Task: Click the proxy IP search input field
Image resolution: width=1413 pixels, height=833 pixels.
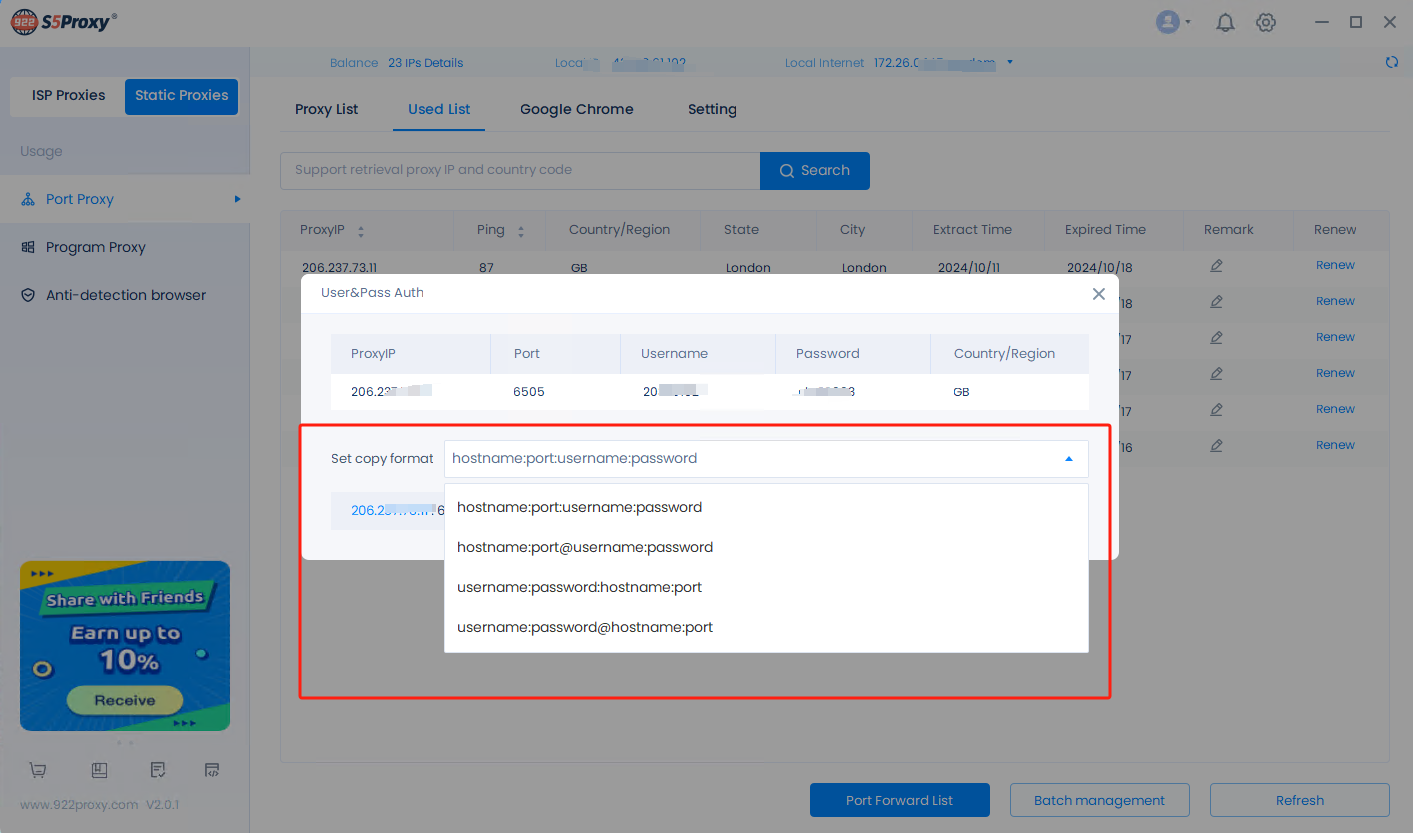Action: (520, 170)
